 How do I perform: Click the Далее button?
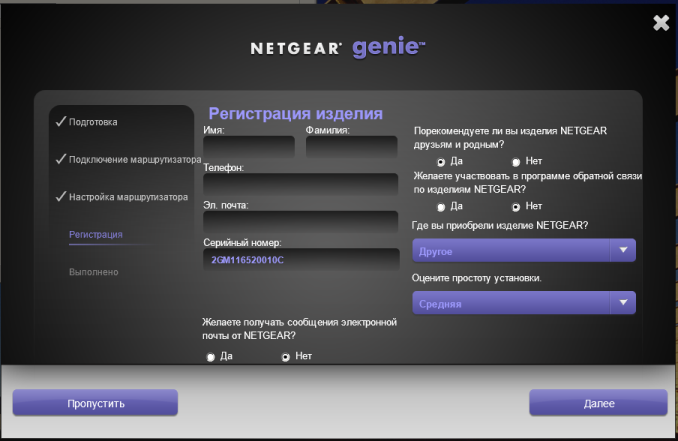(x=598, y=403)
